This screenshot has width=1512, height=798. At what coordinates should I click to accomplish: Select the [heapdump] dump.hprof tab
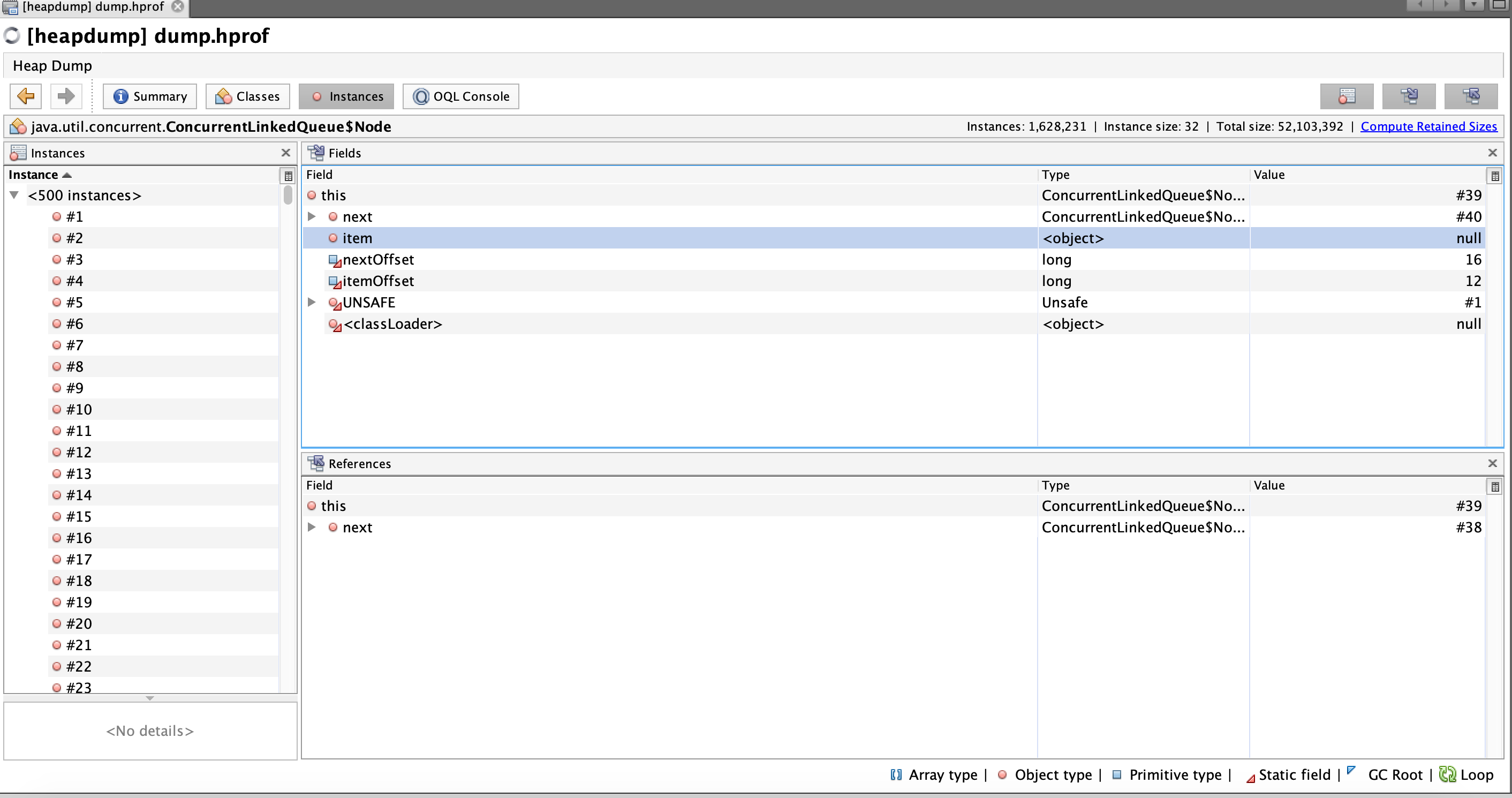click(93, 7)
